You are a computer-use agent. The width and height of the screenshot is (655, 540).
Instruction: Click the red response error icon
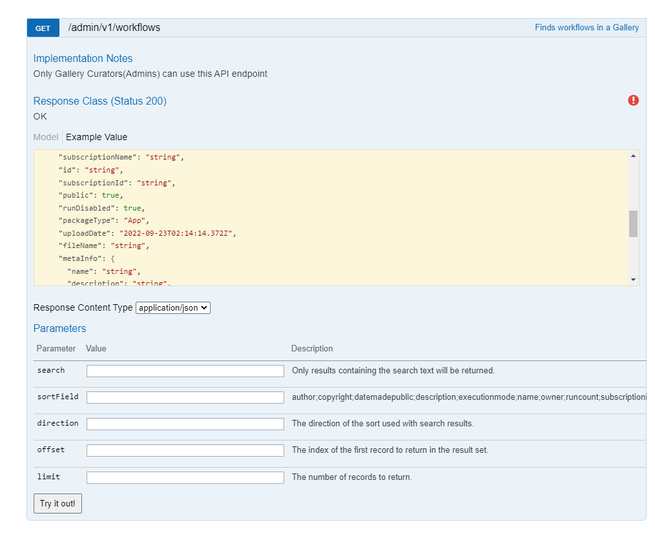pyautogui.click(x=633, y=100)
